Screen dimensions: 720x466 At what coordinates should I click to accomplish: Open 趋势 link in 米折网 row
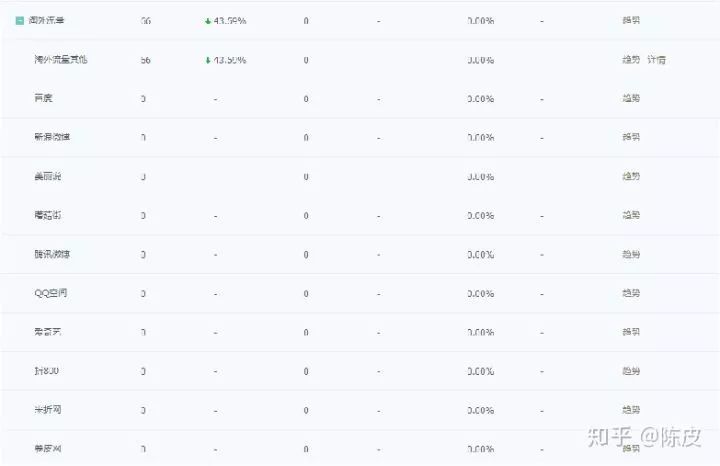coord(630,410)
